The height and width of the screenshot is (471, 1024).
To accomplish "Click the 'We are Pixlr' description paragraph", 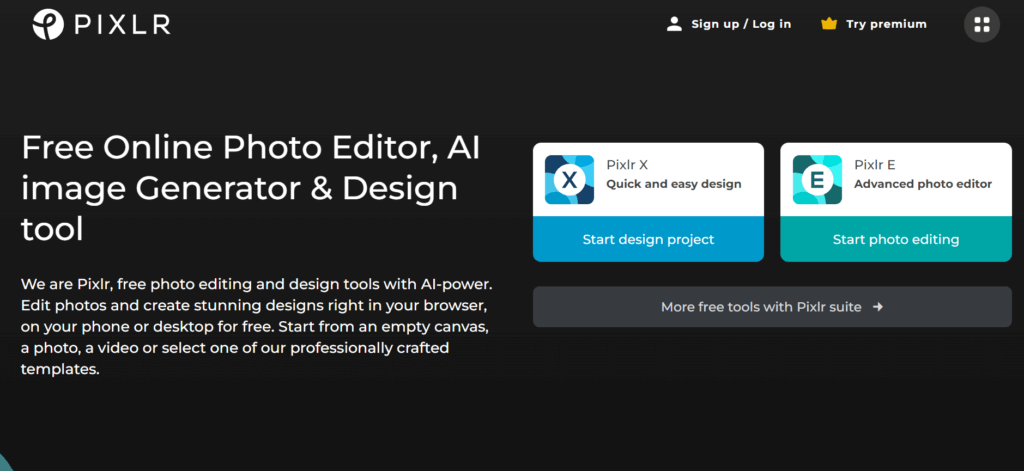I will coord(256,327).
